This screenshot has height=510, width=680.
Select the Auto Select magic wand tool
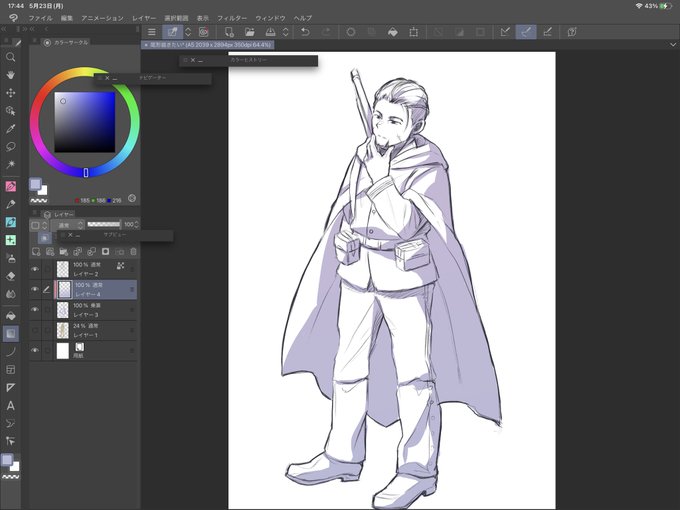pyautogui.click(x=11, y=164)
